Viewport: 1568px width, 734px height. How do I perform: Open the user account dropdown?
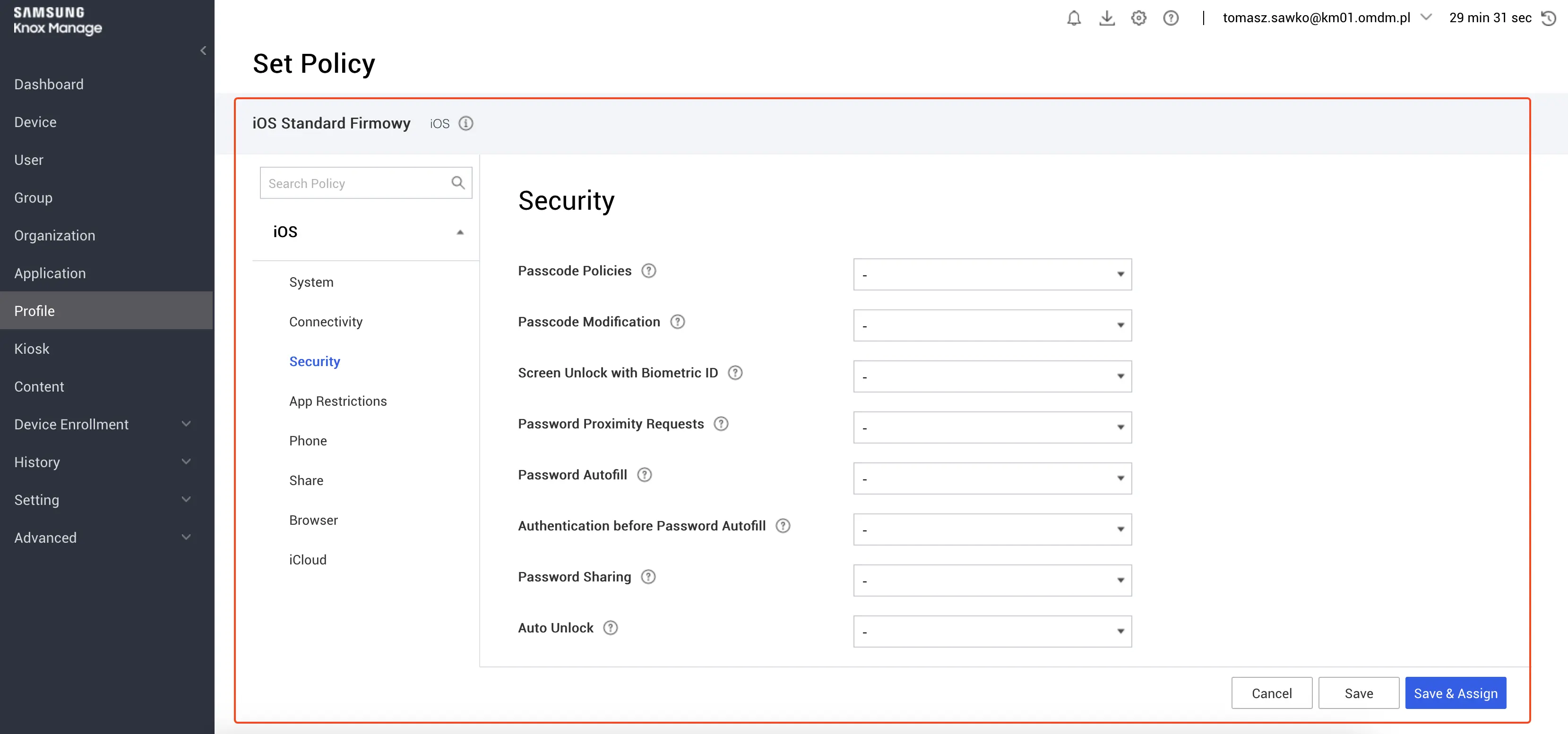(x=1426, y=17)
